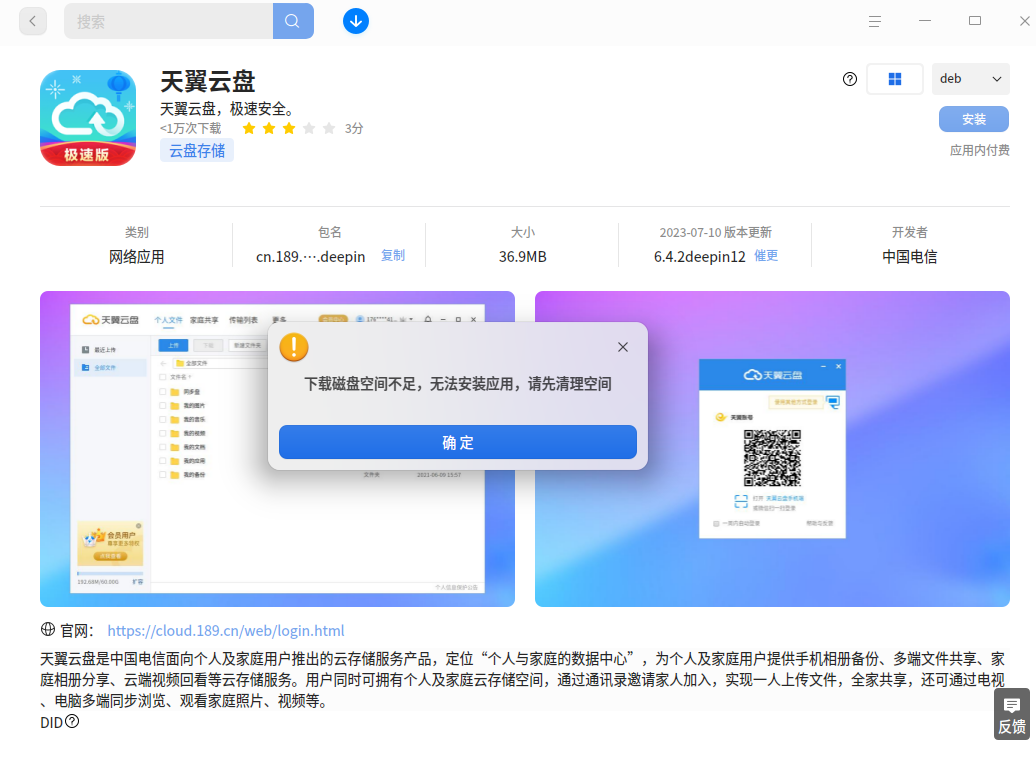
Task: Minimize the app store window
Action: 925,21
